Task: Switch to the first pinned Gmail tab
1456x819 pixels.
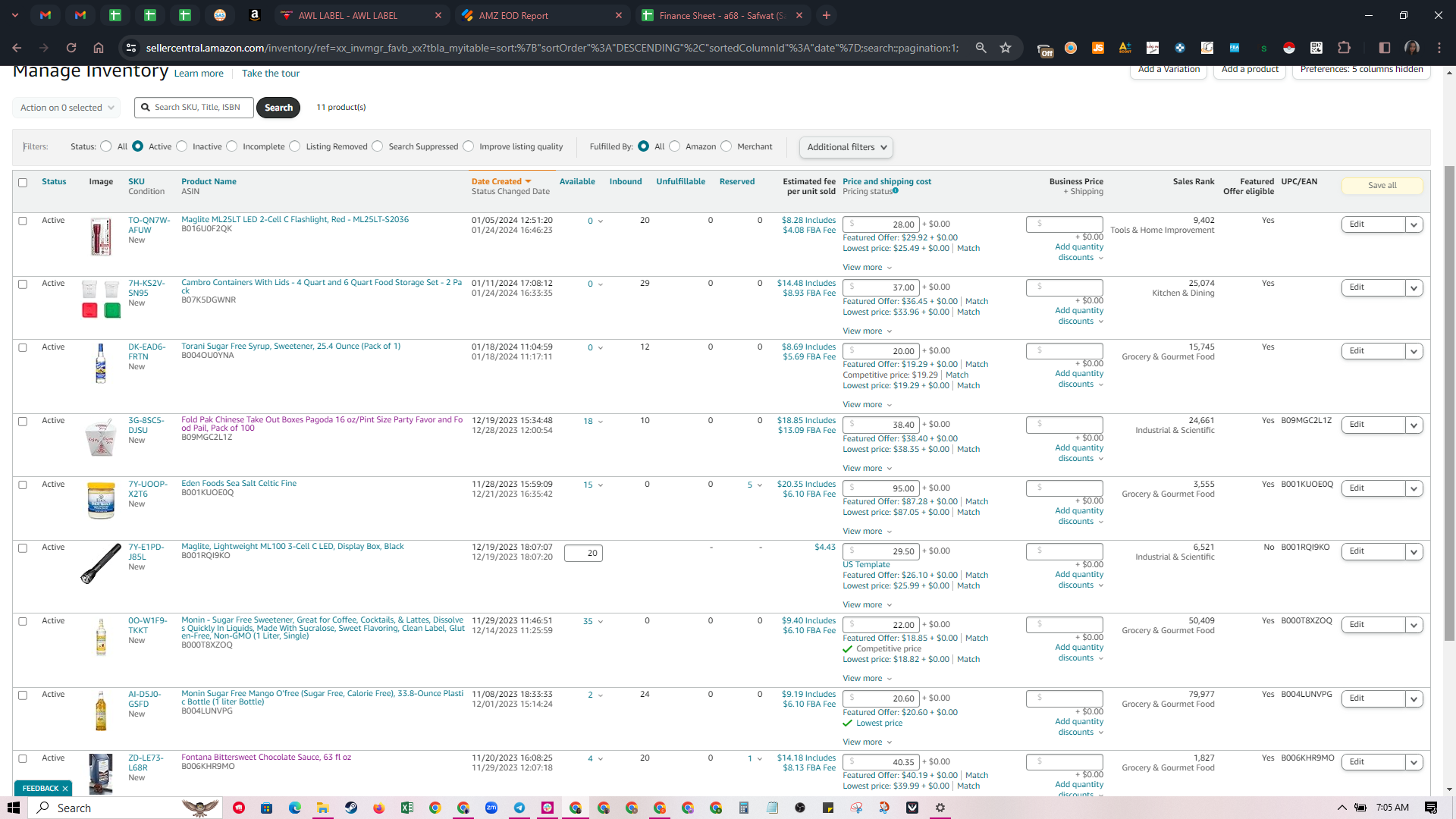Action: pos(45,15)
